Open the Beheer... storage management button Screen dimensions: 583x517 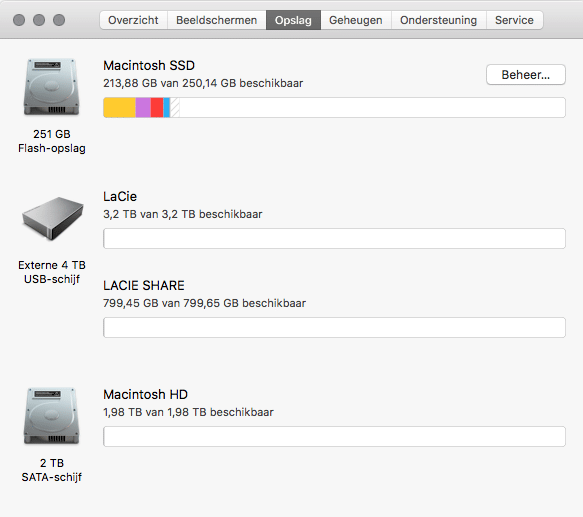pos(526,75)
